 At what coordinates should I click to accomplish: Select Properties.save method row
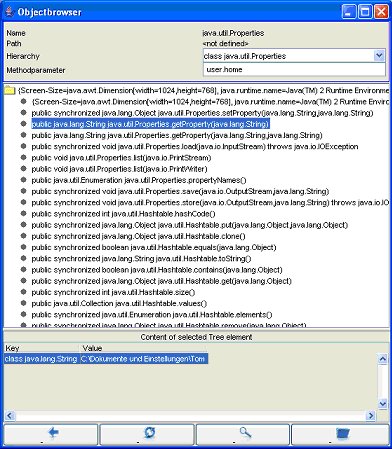pyautogui.click(x=180, y=191)
